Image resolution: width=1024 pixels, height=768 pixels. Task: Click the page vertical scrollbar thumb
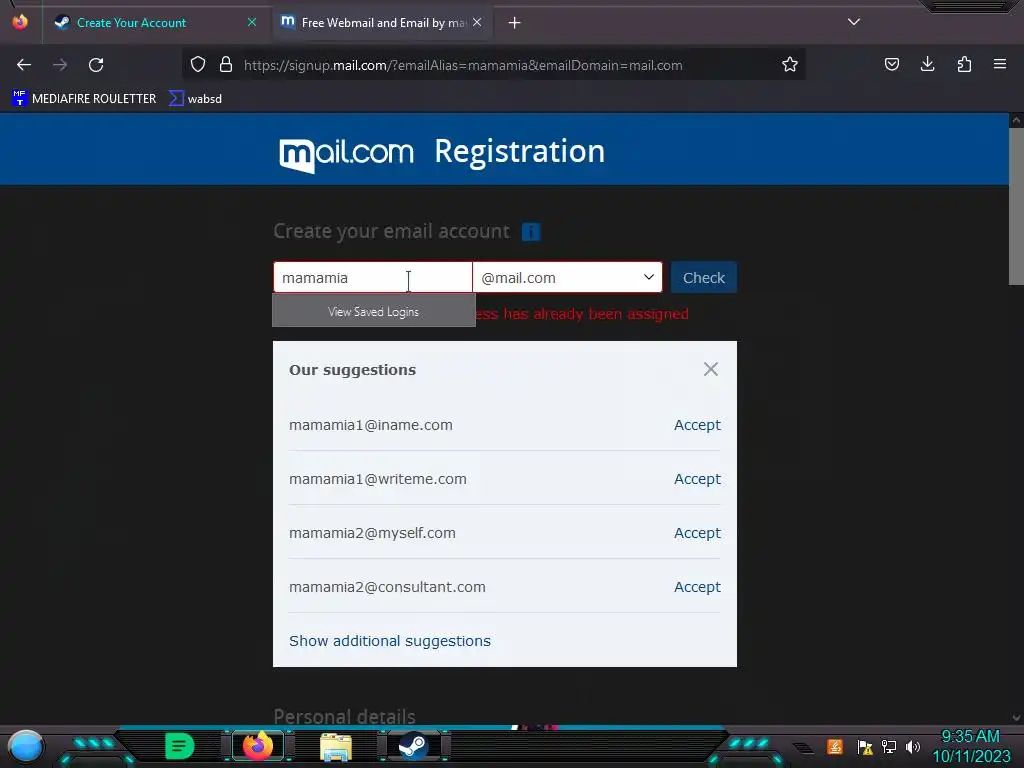(1016, 206)
